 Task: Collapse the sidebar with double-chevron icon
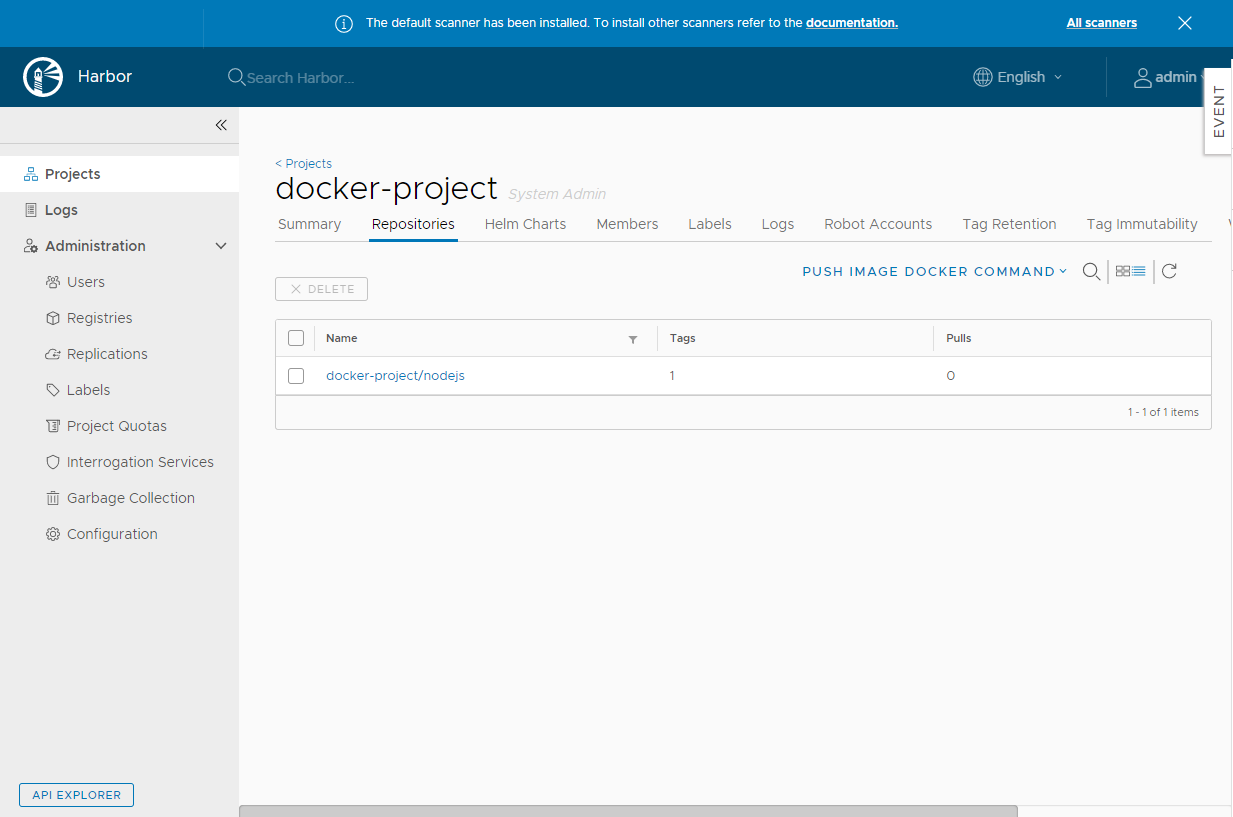point(221,125)
